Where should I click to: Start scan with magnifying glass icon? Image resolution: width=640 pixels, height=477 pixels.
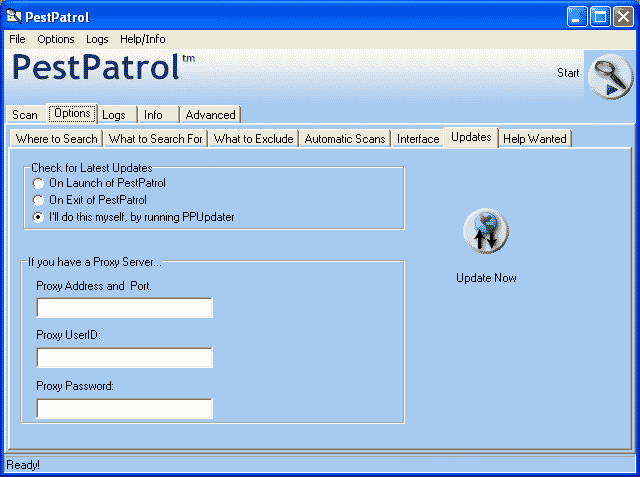pos(610,76)
